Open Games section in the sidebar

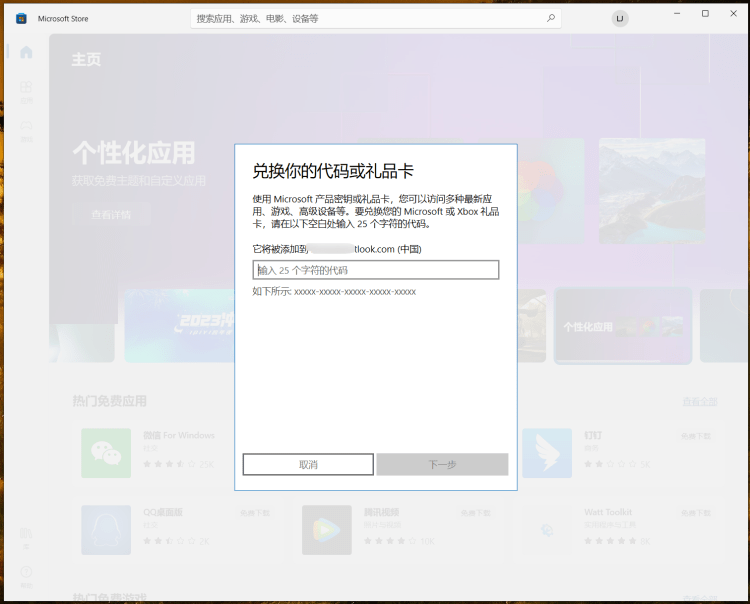coord(26,131)
